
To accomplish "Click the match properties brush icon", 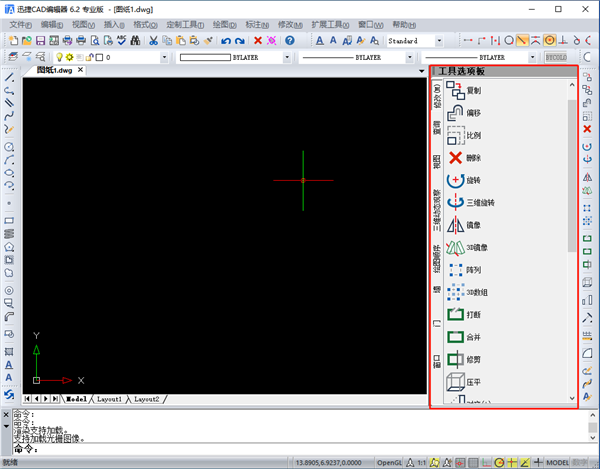I will pos(208,40).
